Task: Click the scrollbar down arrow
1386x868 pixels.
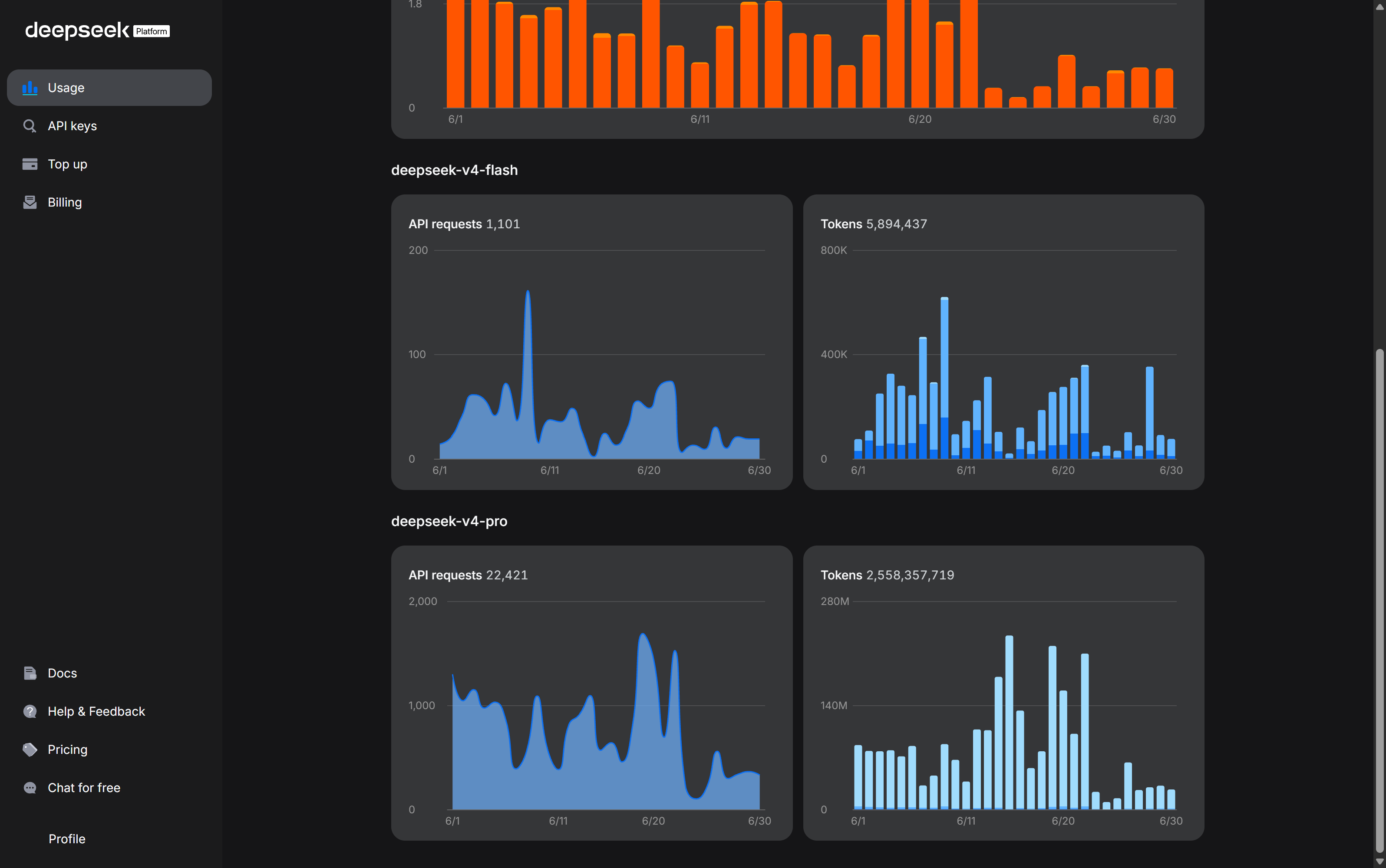Action: click(x=1379, y=861)
